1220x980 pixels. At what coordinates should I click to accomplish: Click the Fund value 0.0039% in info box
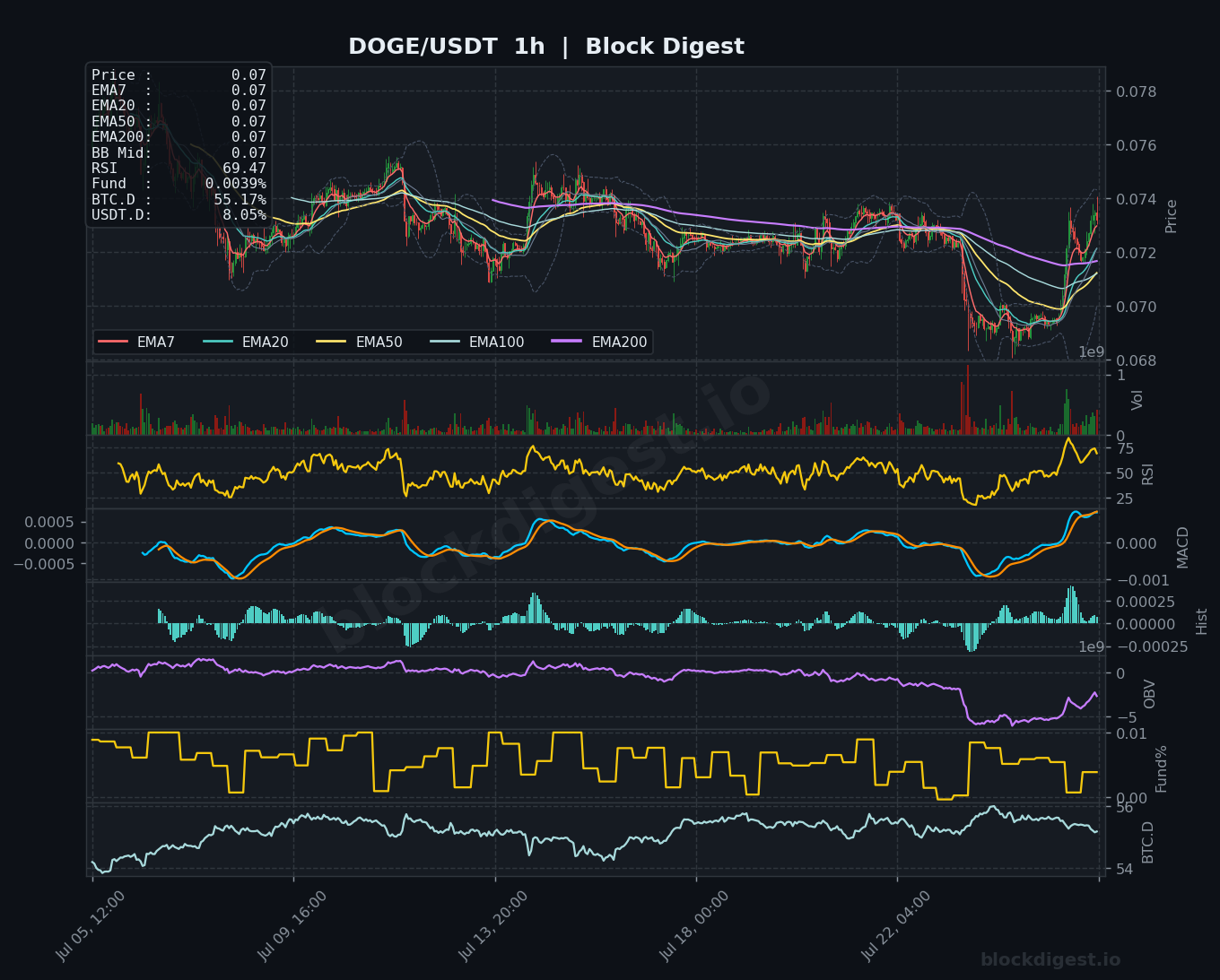(x=236, y=184)
